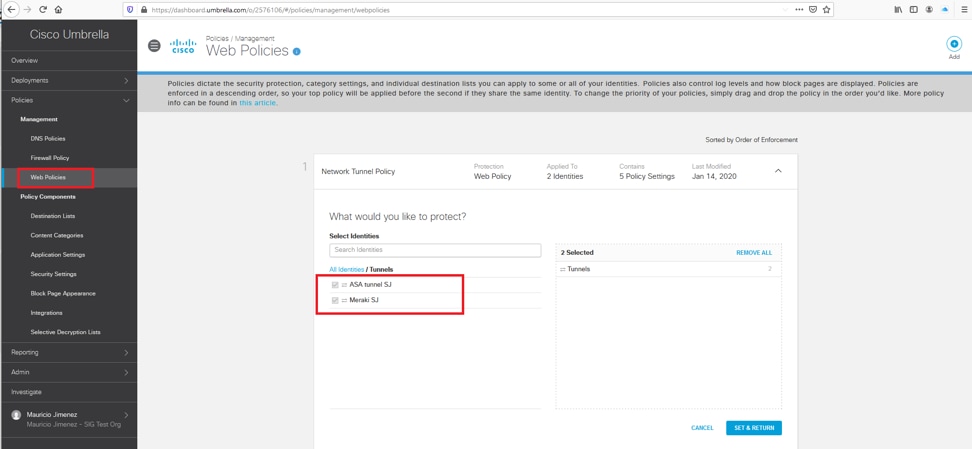Toggle the ASA tunnel SJ checkbox
The width and height of the screenshot is (972, 449).
point(335,285)
